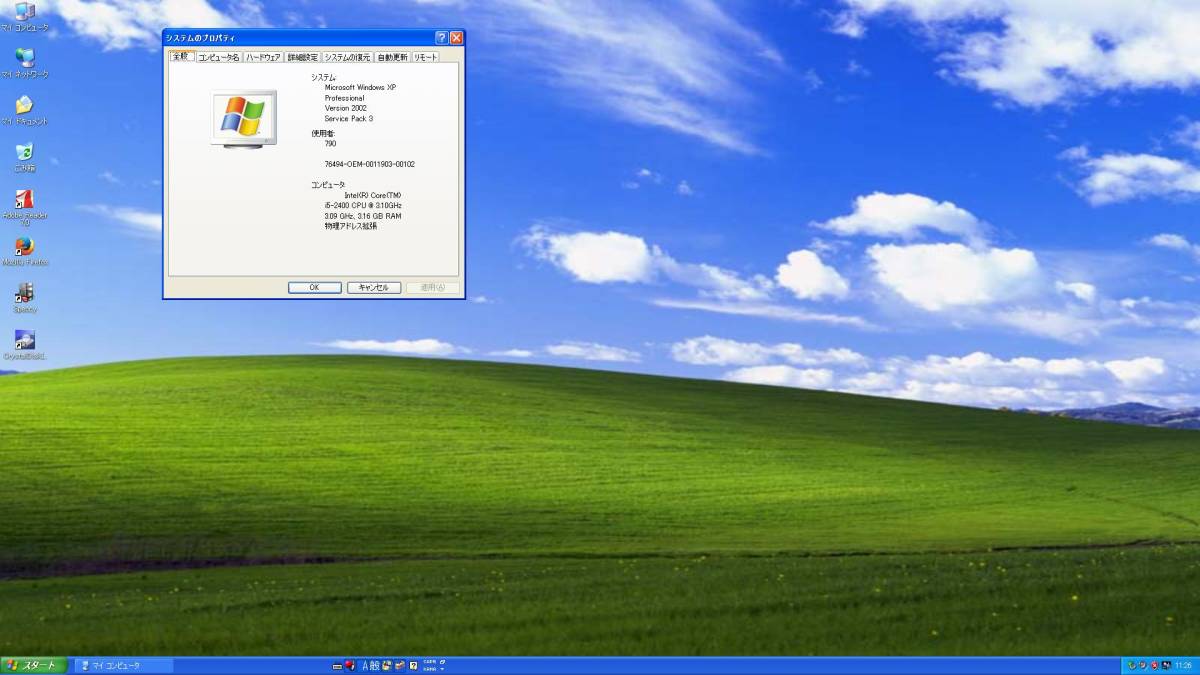Click the product ID 76494-OEM-0011903-00102 text

[369, 164]
